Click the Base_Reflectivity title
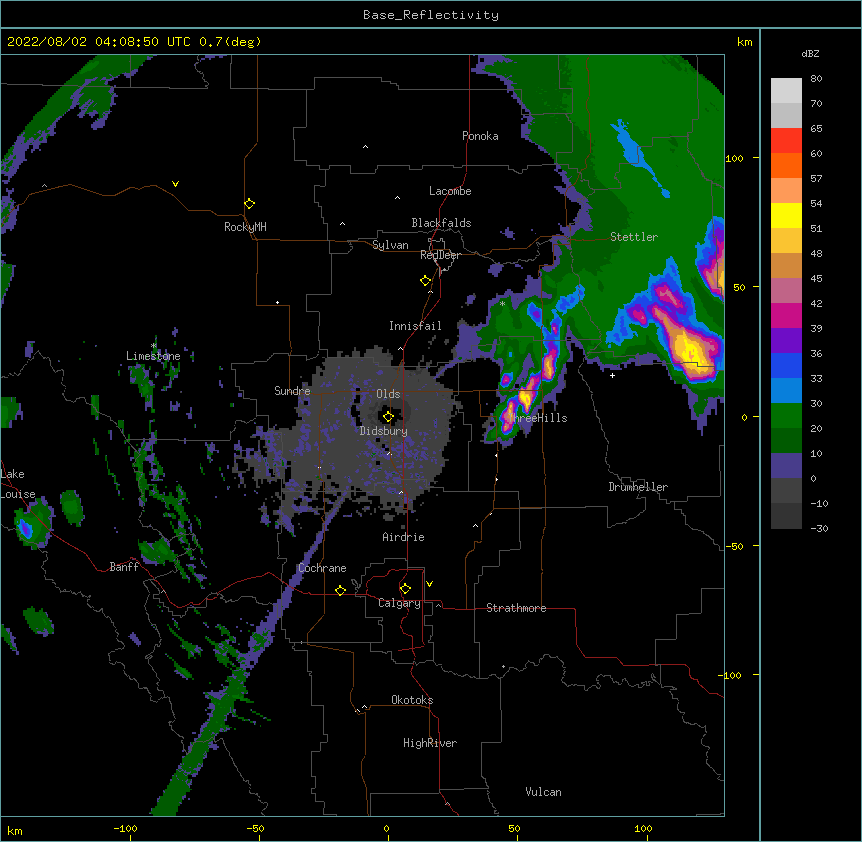 click(431, 15)
